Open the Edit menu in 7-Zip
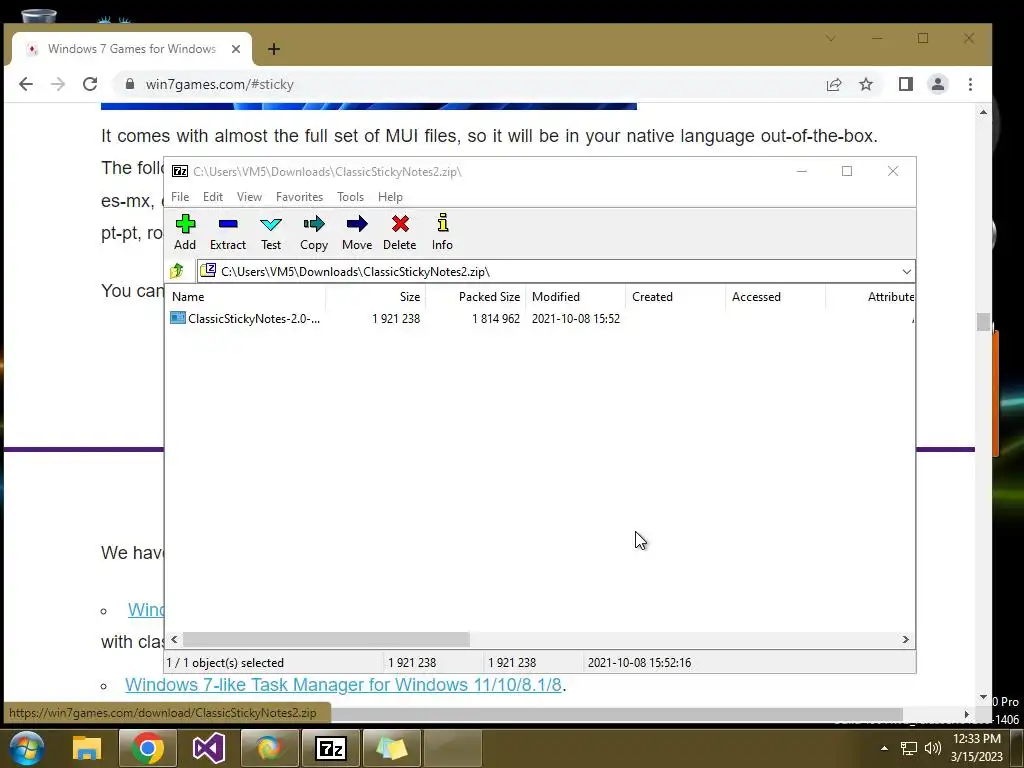The width and height of the screenshot is (1024, 768). tap(213, 197)
